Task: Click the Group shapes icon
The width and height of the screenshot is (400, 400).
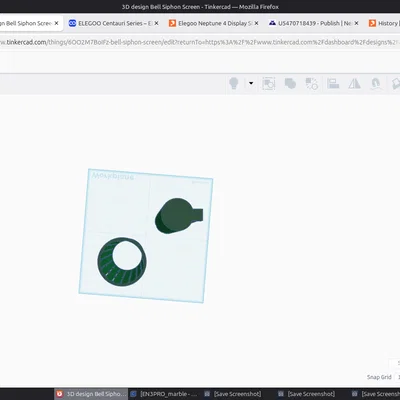Action: (290, 83)
